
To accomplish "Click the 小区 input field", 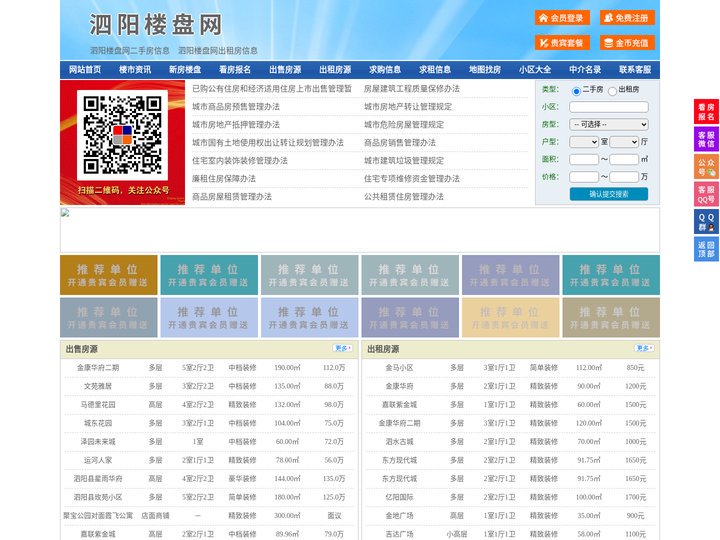I will point(609,107).
